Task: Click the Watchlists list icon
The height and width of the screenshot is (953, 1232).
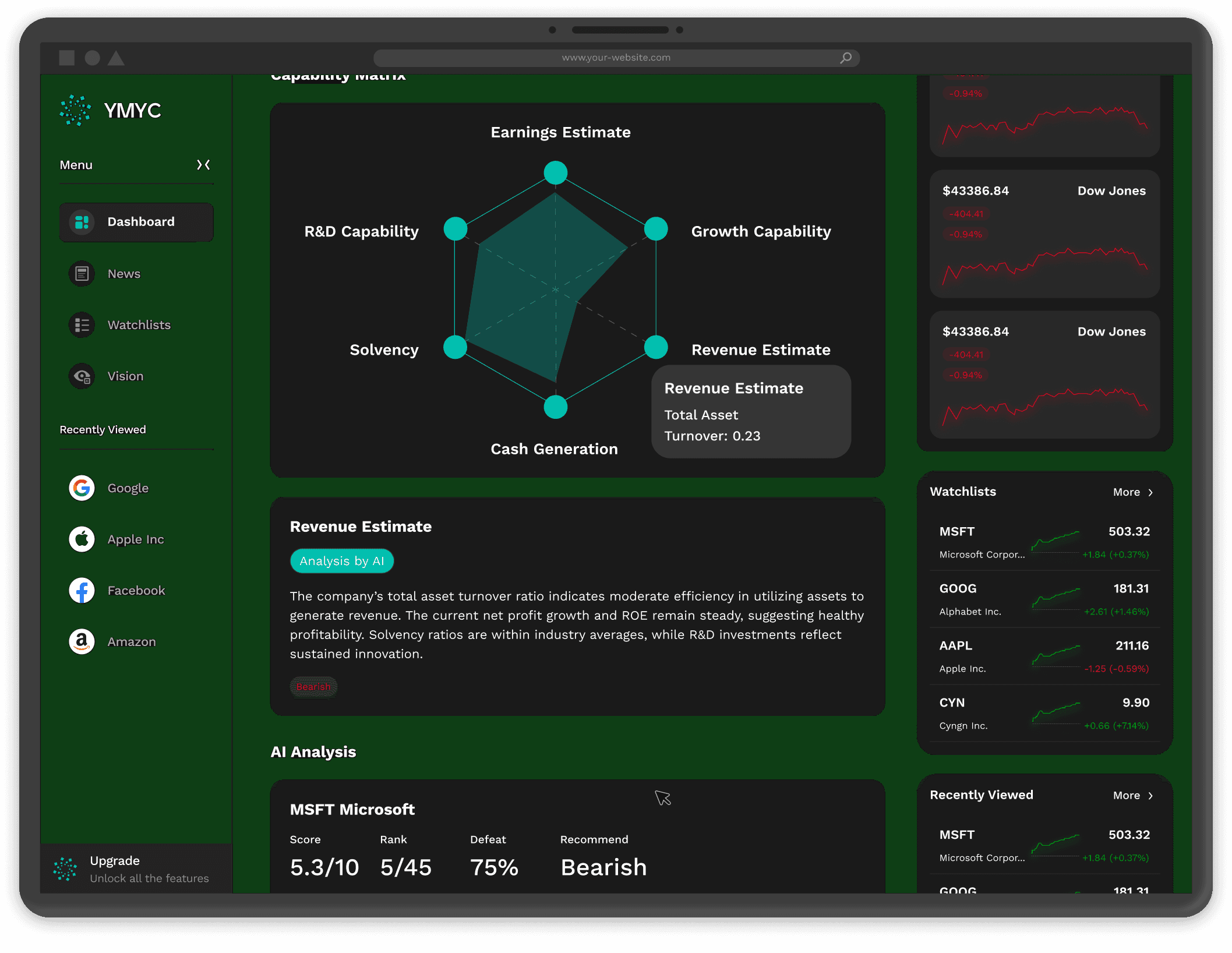Action: (82, 325)
